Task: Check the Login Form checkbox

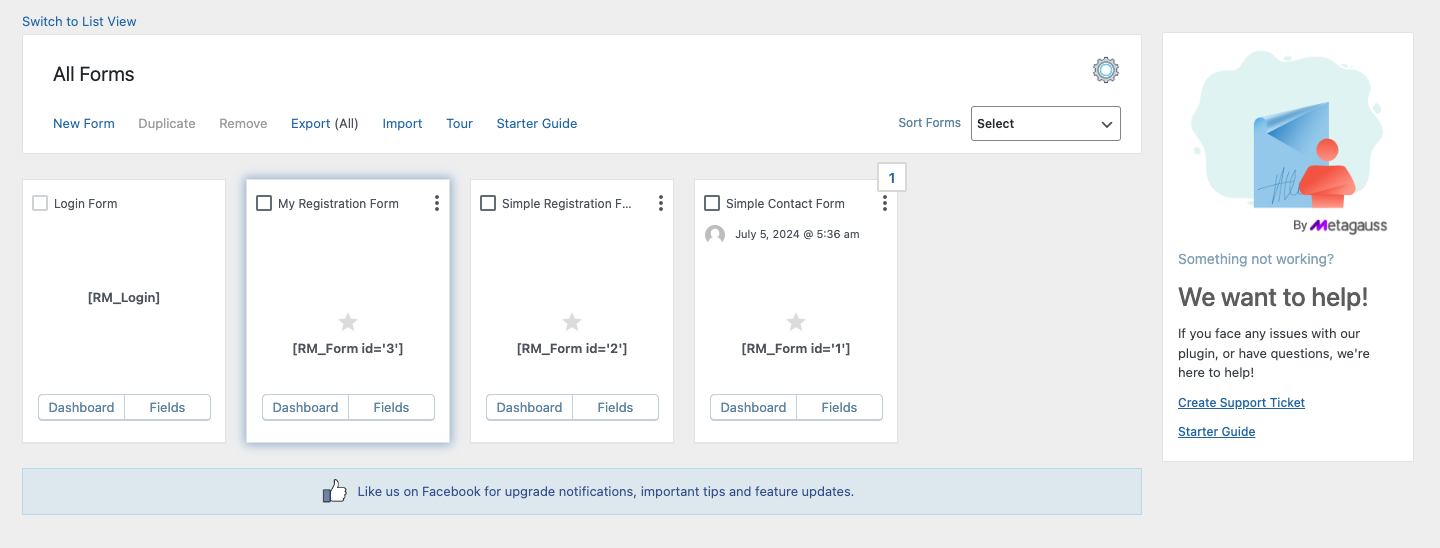Action: pos(40,203)
